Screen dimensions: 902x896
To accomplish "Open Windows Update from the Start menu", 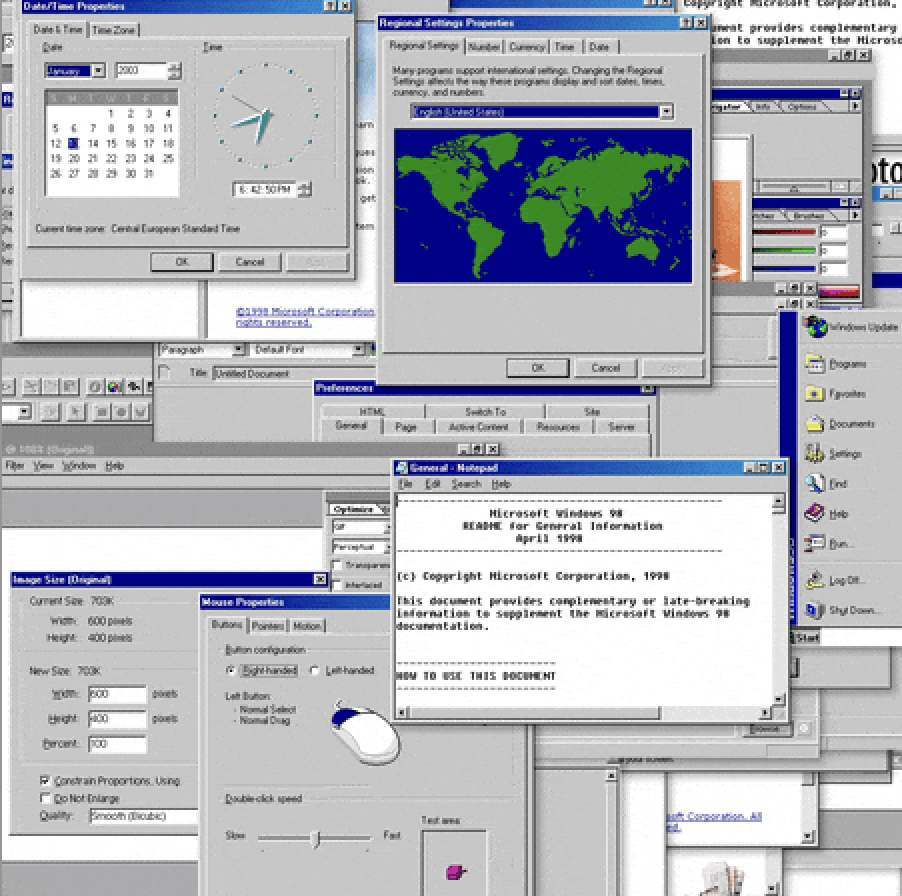I will click(x=817, y=327).
